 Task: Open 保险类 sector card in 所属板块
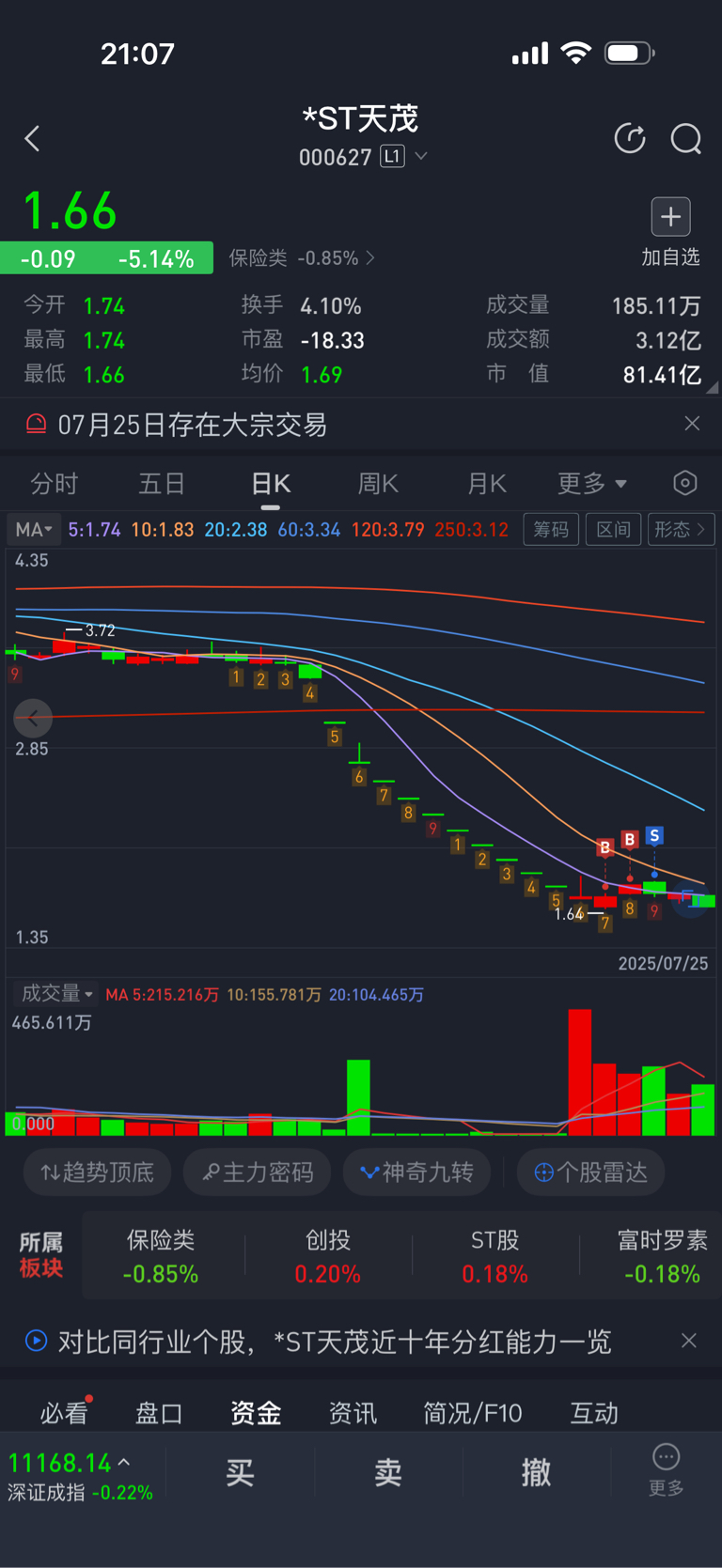161,1256
